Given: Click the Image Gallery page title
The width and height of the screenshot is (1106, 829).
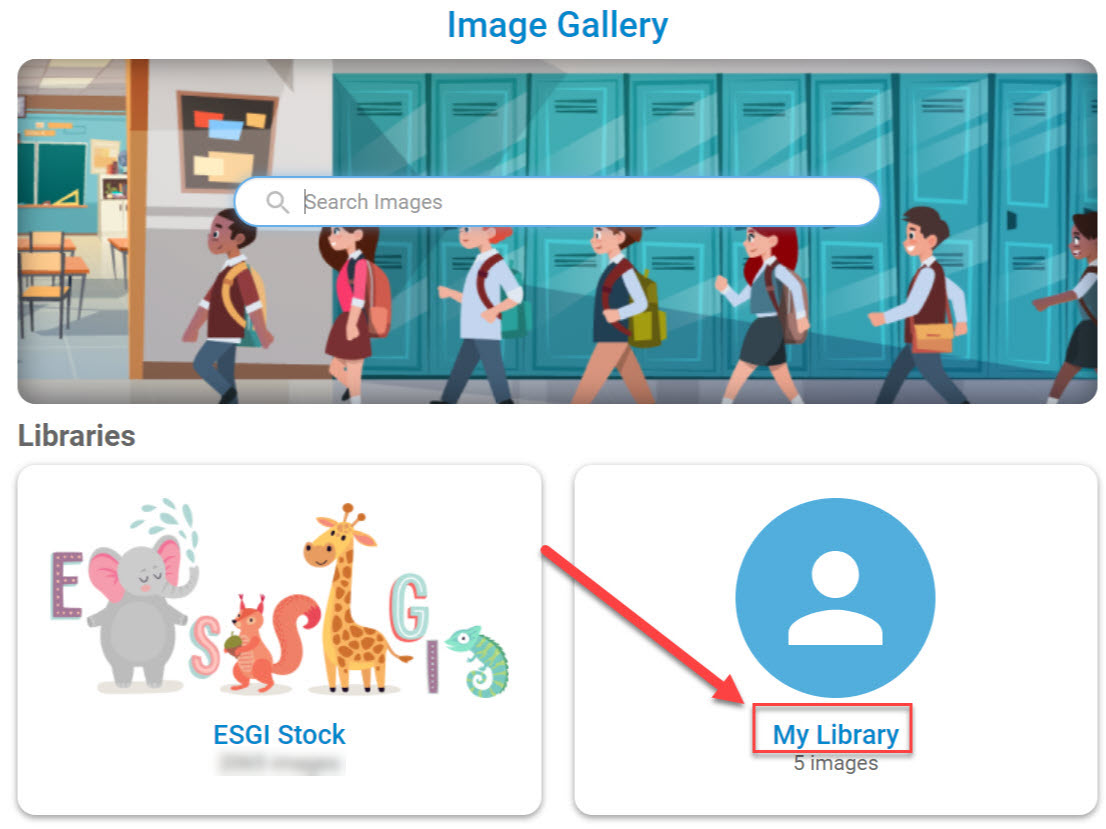Looking at the screenshot, I should point(557,25).
